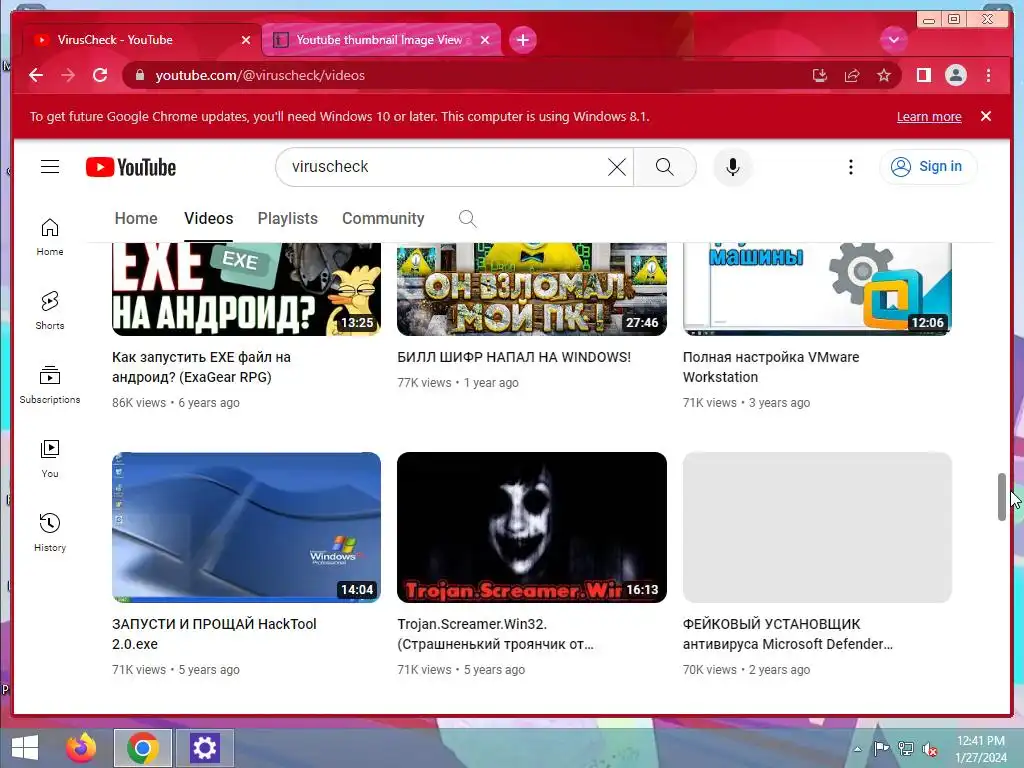Image resolution: width=1024 pixels, height=768 pixels.
Task: Open the Trojan.Screamer video thumbnail
Action: pyautogui.click(x=532, y=527)
